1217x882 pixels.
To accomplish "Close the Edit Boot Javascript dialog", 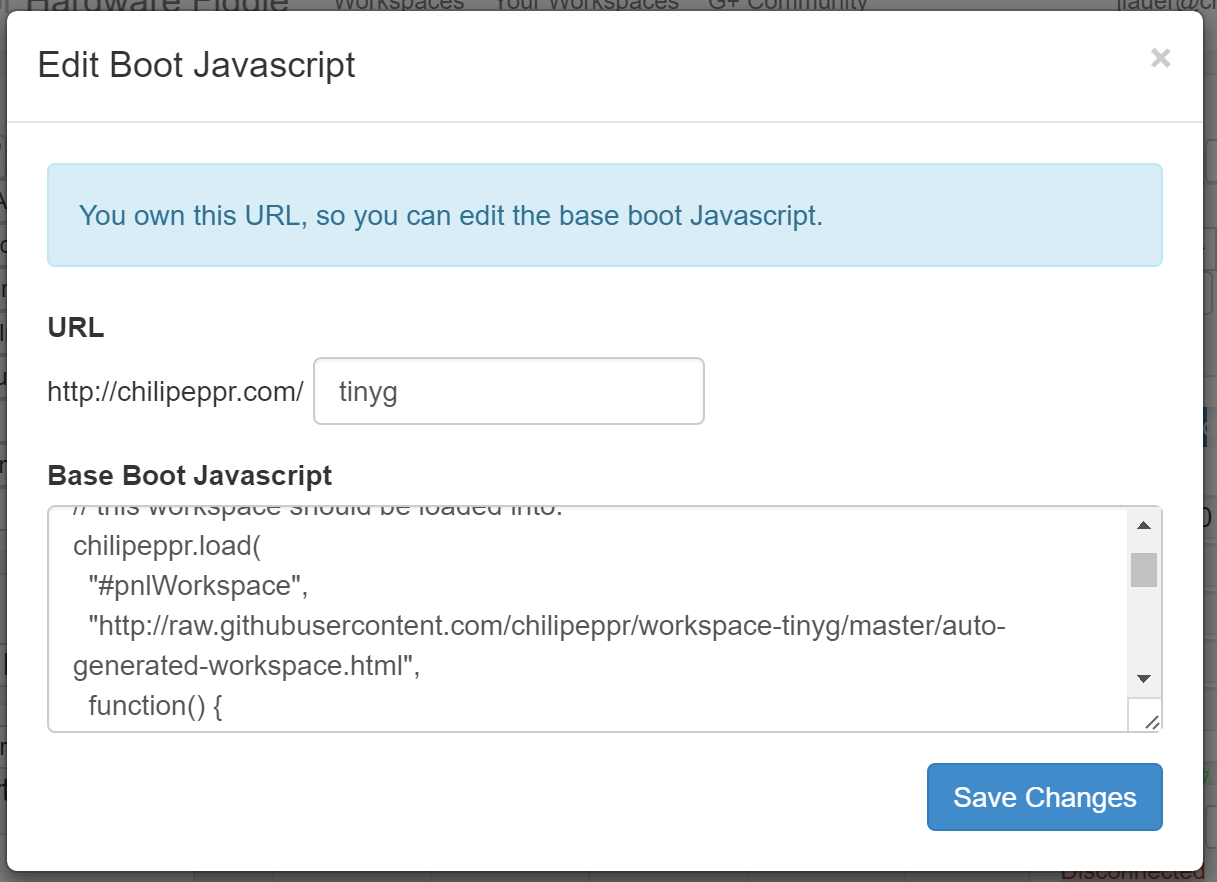I will [x=1160, y=58].
